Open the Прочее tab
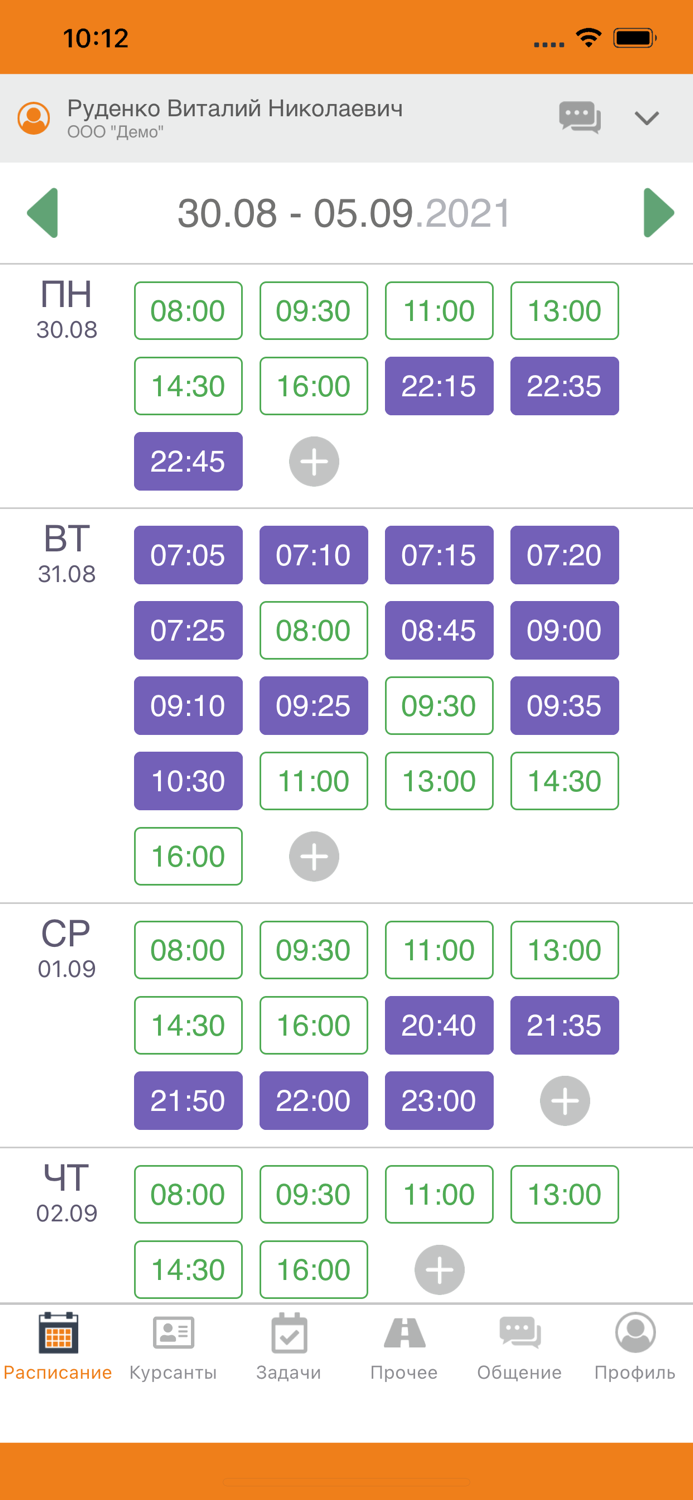 point(404,1347)
